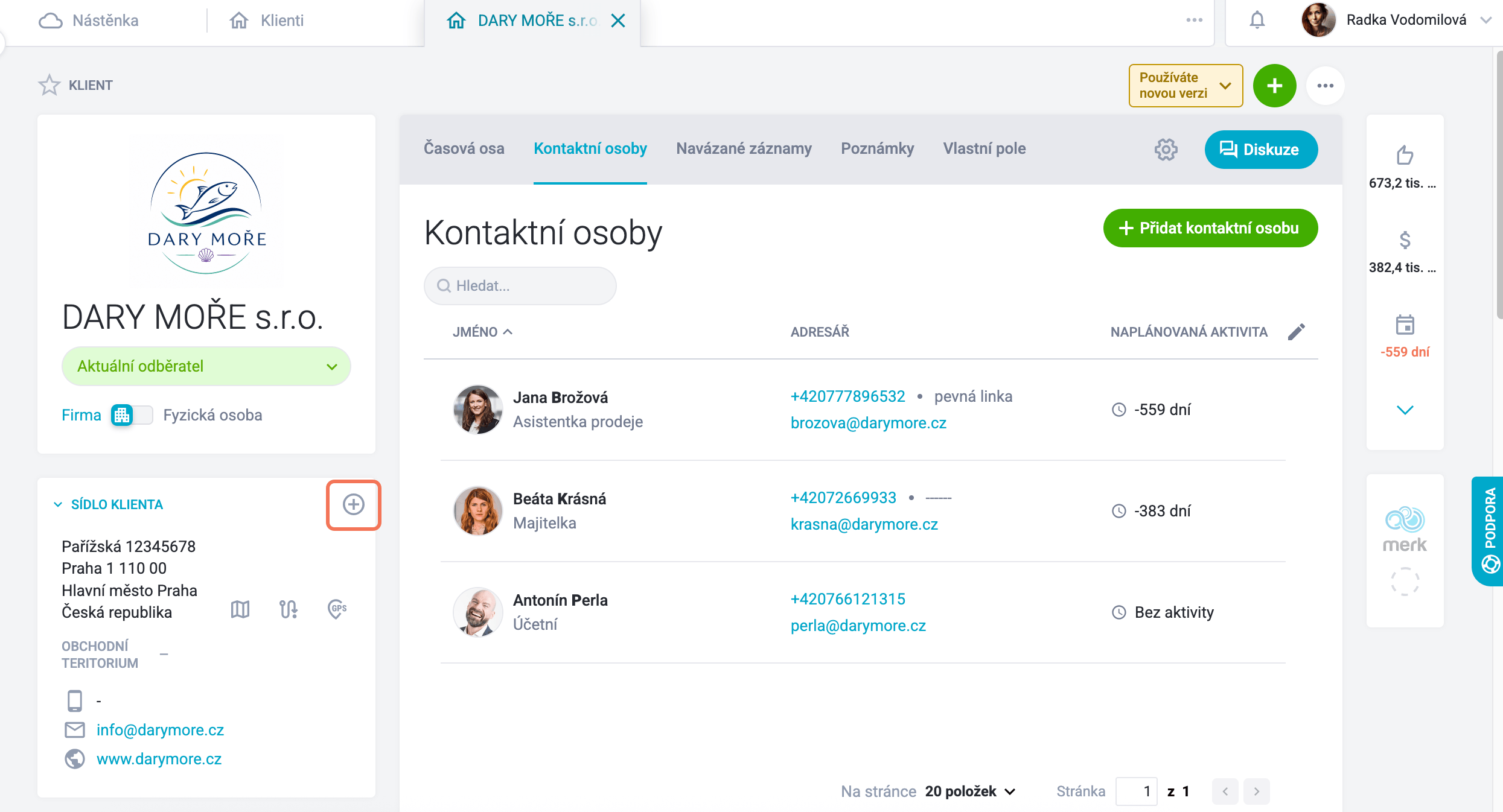Change items per page '20 položek'
1503x812 pixels.
[970, 791]
